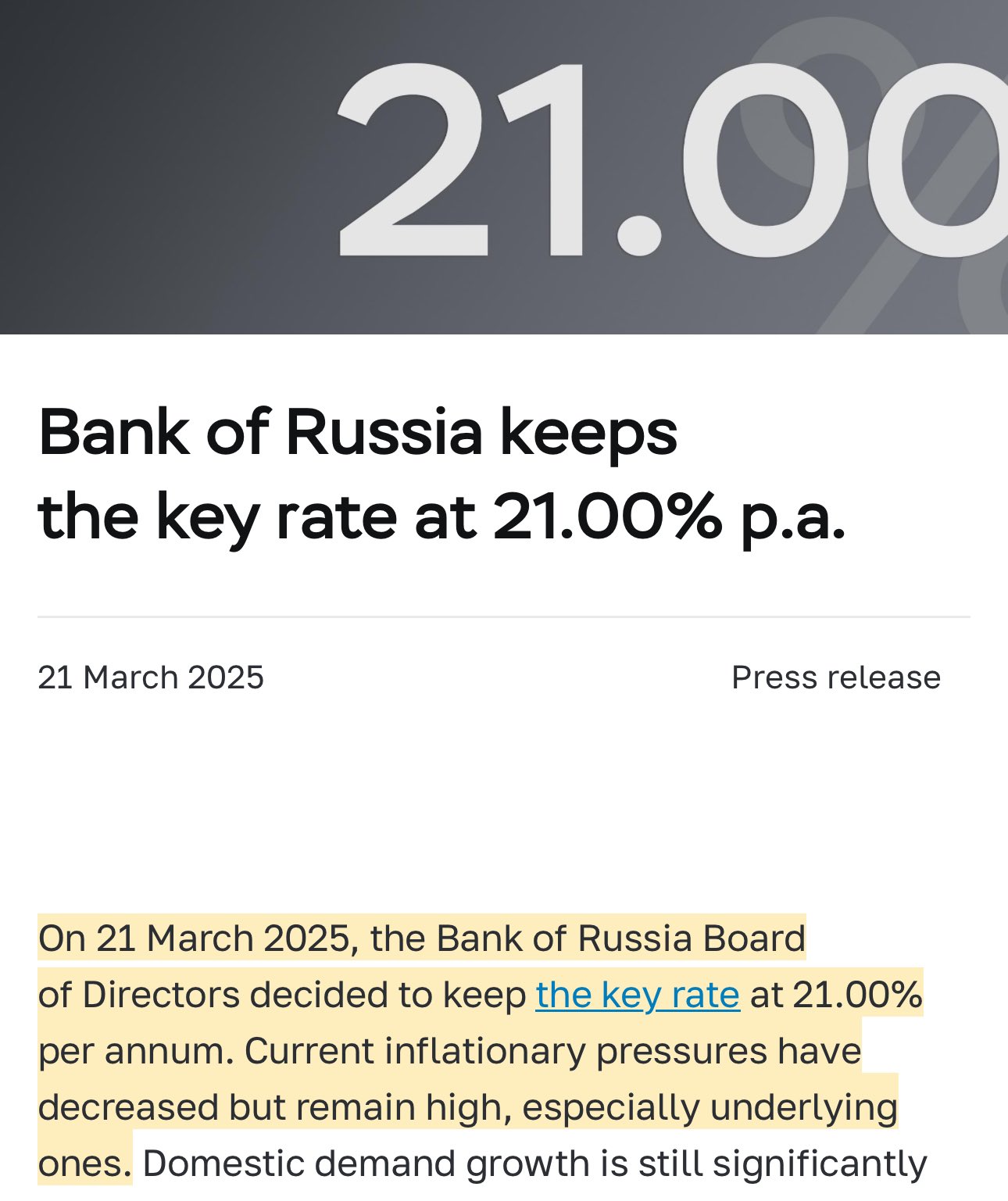Image resolution: width=1008 pixels, height=1201 pixels.
Task: Click the horizontal divider below the headline
Action: click(503, 617)
